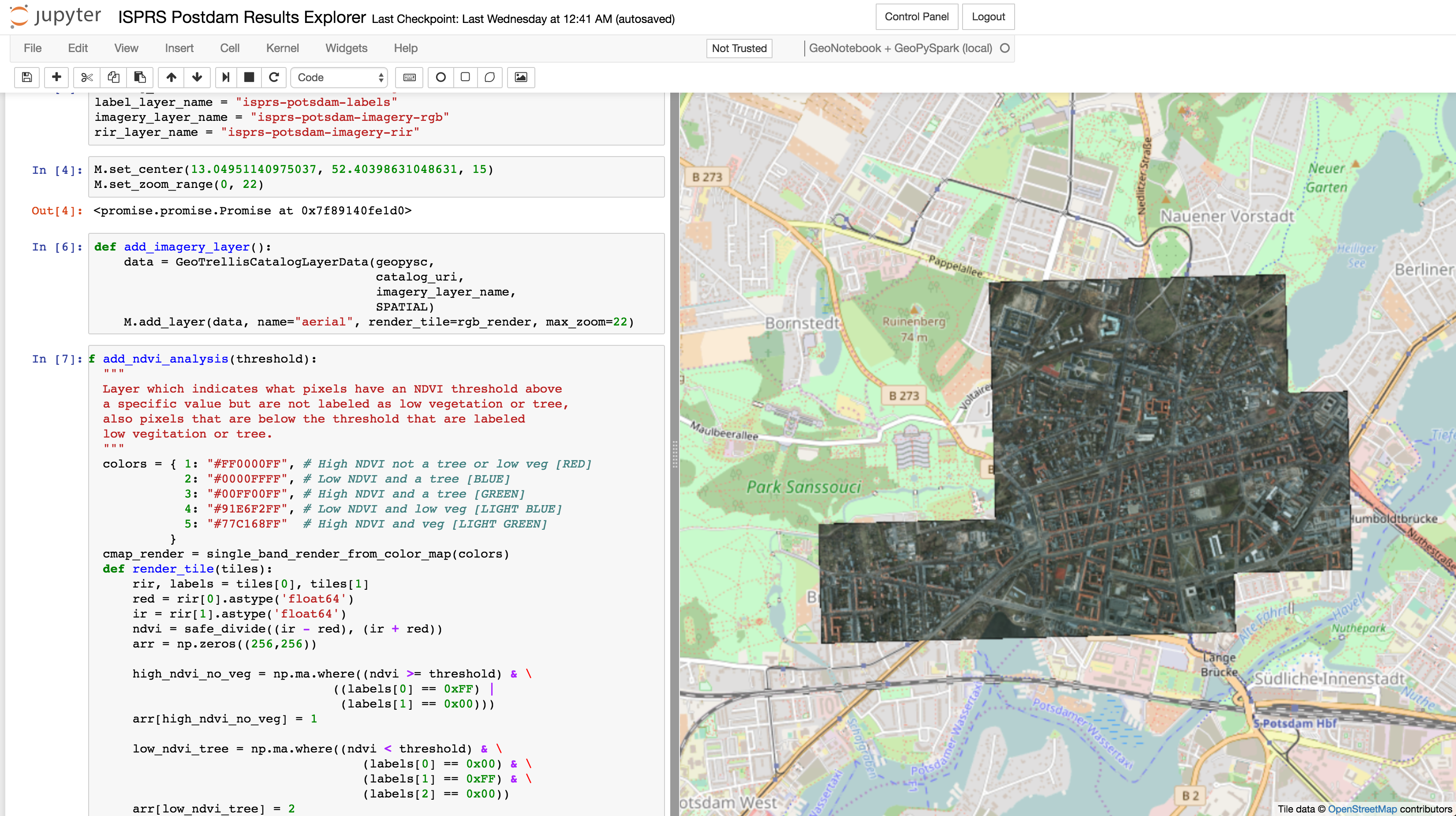
Task: Save the notebook with the floppy disk icon
Action: 26,78
